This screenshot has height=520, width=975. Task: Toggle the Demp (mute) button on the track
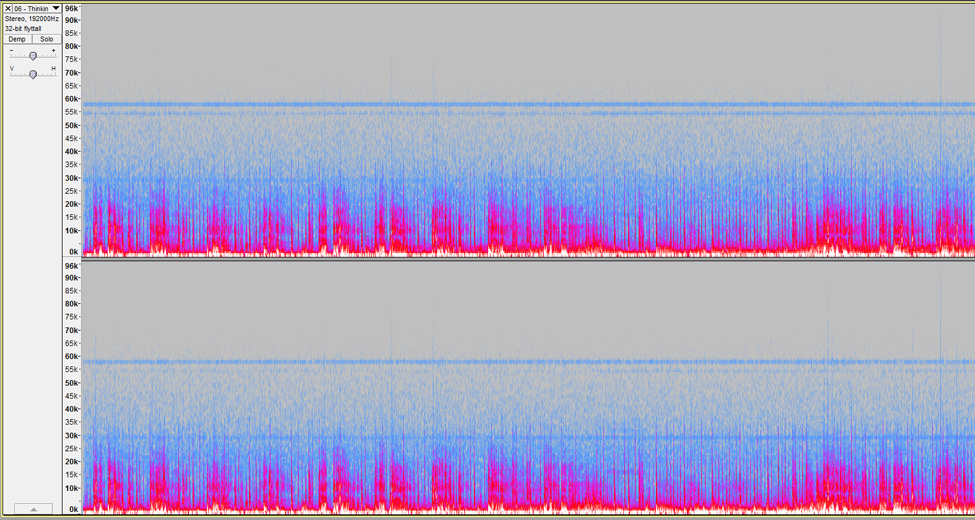pyautogui.click(x=17, y=39)
